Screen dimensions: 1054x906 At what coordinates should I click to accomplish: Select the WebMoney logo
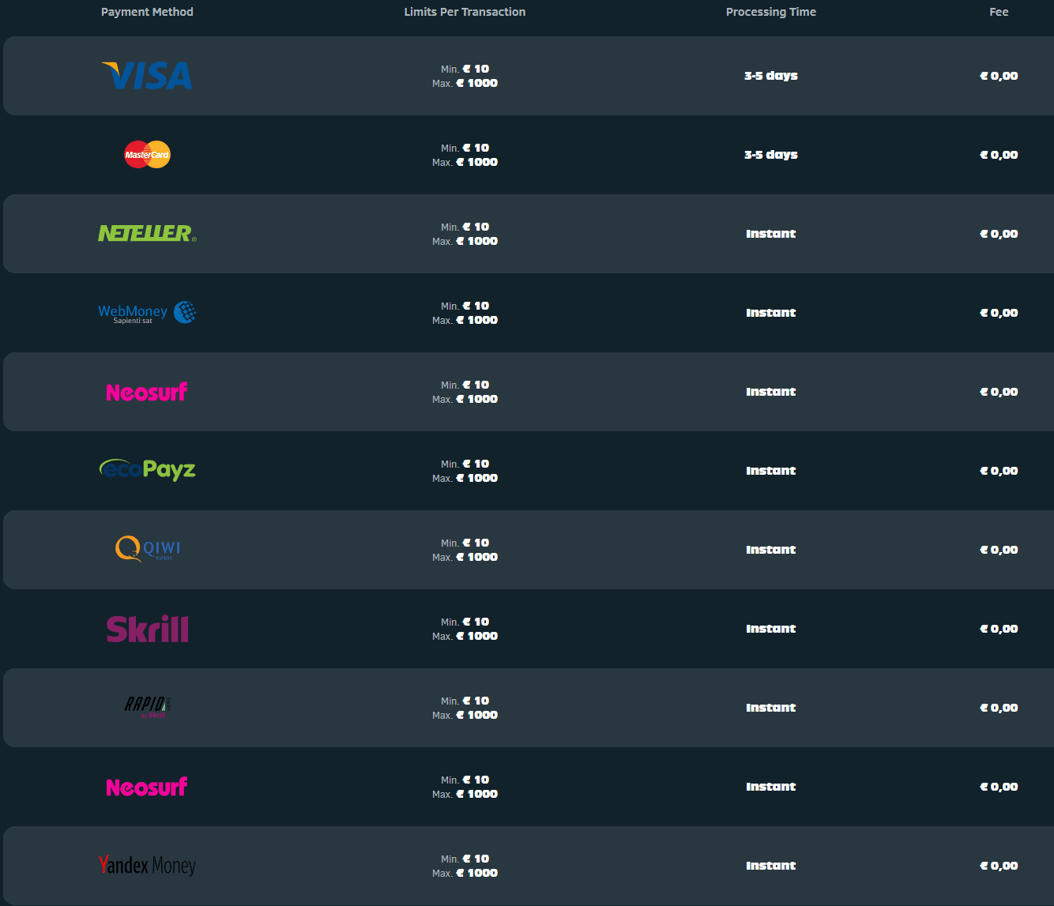click(x=147, y=313)
